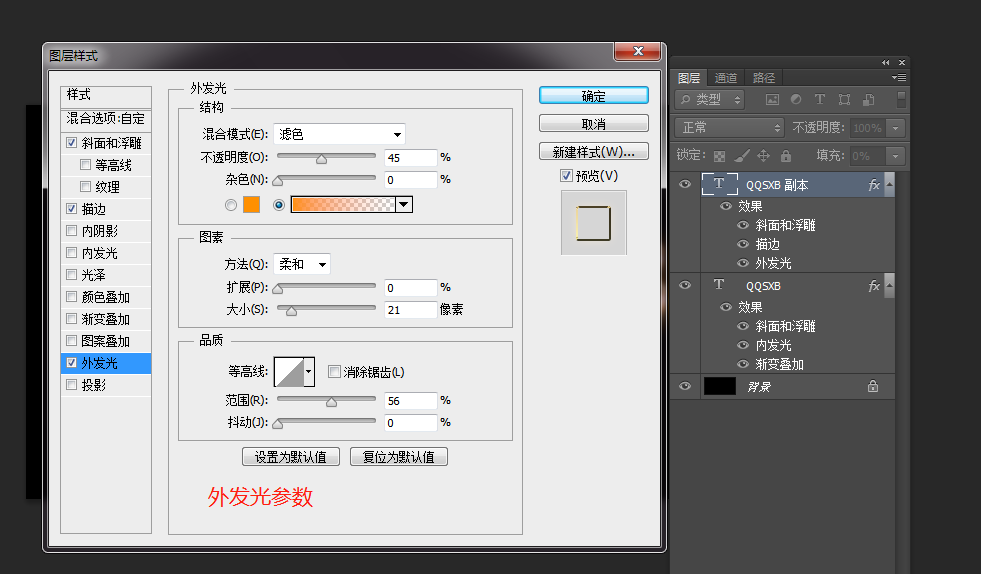The height and width of the screenshot is (574, 981).
Task: Close the Layers panel group
Action: 902,63
